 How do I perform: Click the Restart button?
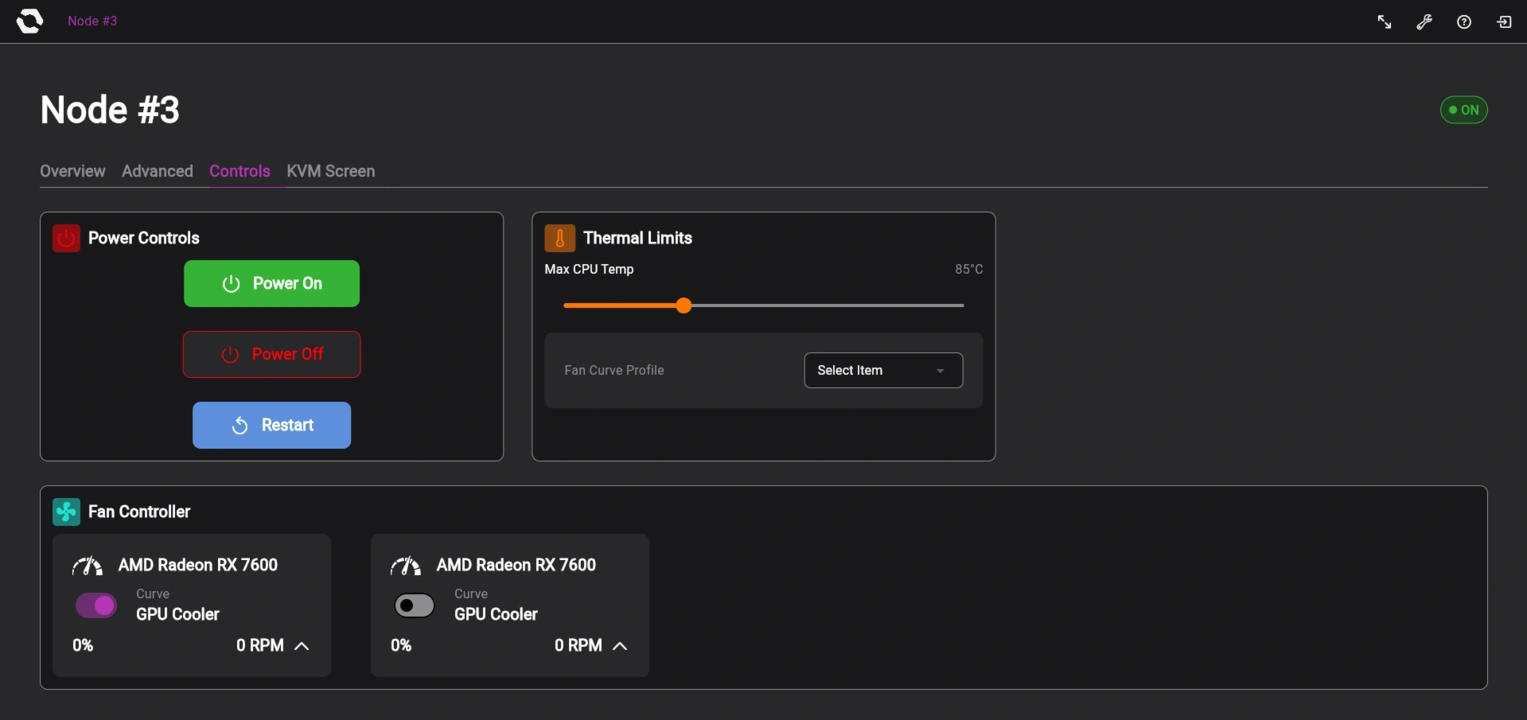pos(271,425)
